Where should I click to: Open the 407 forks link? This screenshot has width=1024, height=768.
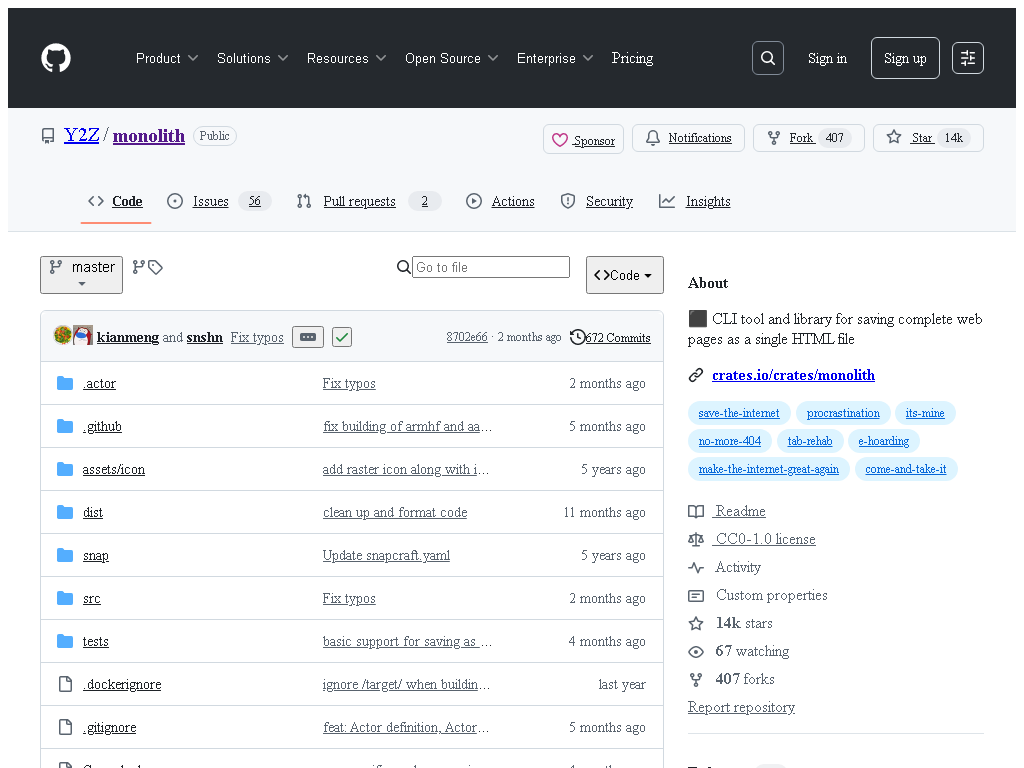coord(744,679)
